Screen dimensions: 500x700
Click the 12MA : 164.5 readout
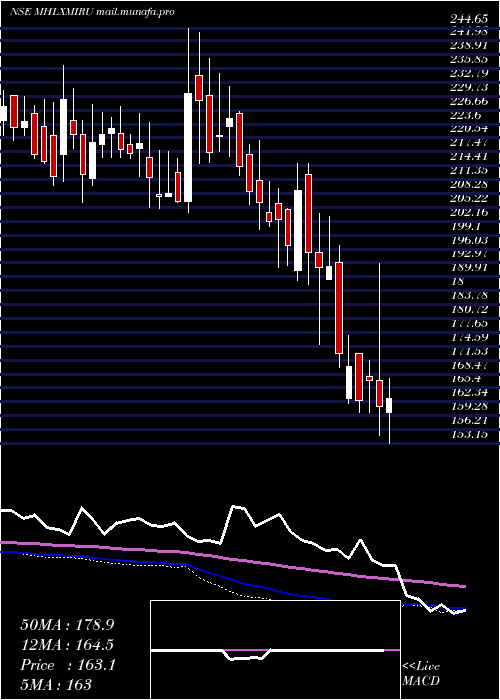[x=67, y=645]
